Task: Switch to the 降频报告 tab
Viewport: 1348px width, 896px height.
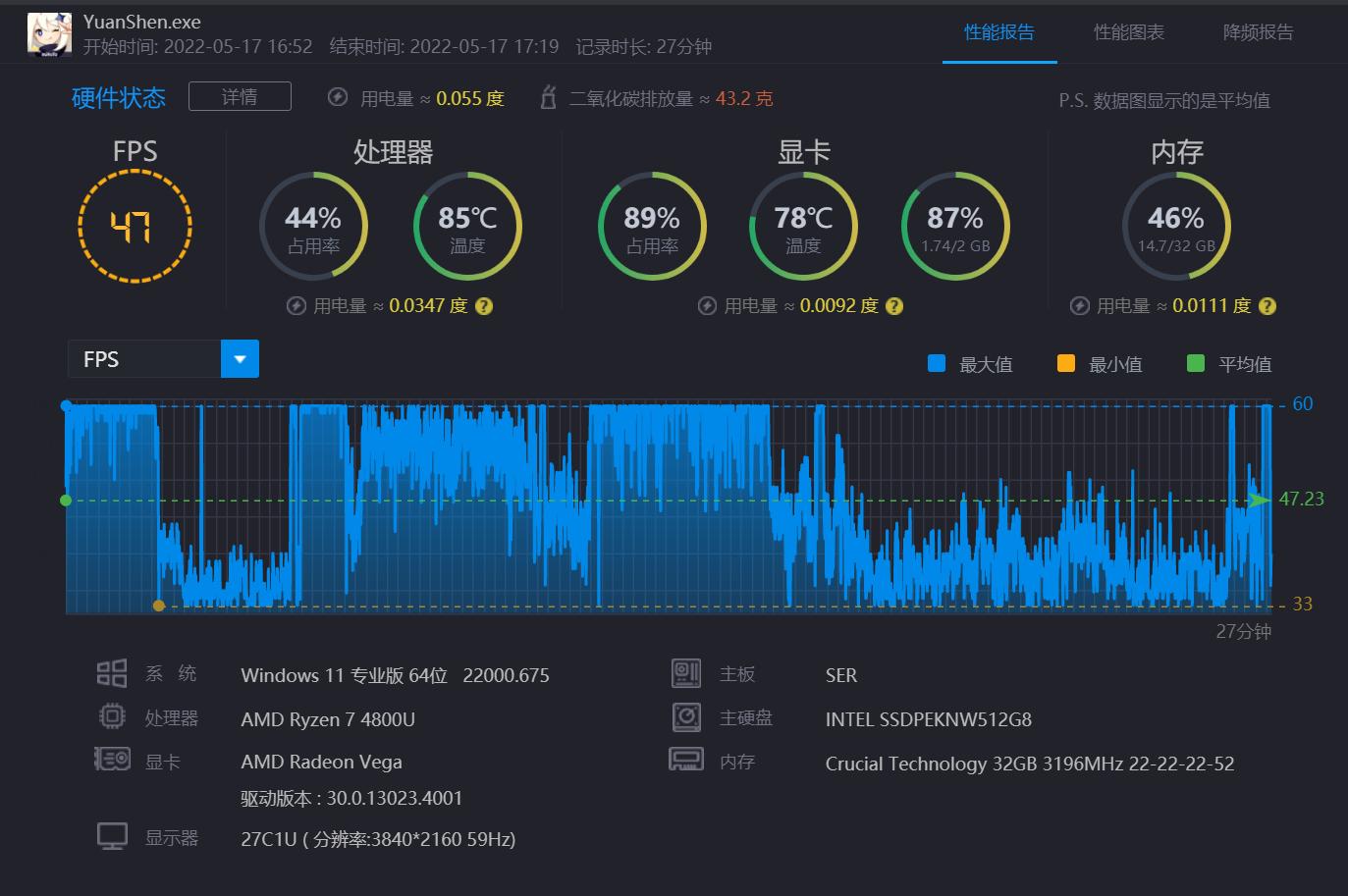Action: point(1258,32)
